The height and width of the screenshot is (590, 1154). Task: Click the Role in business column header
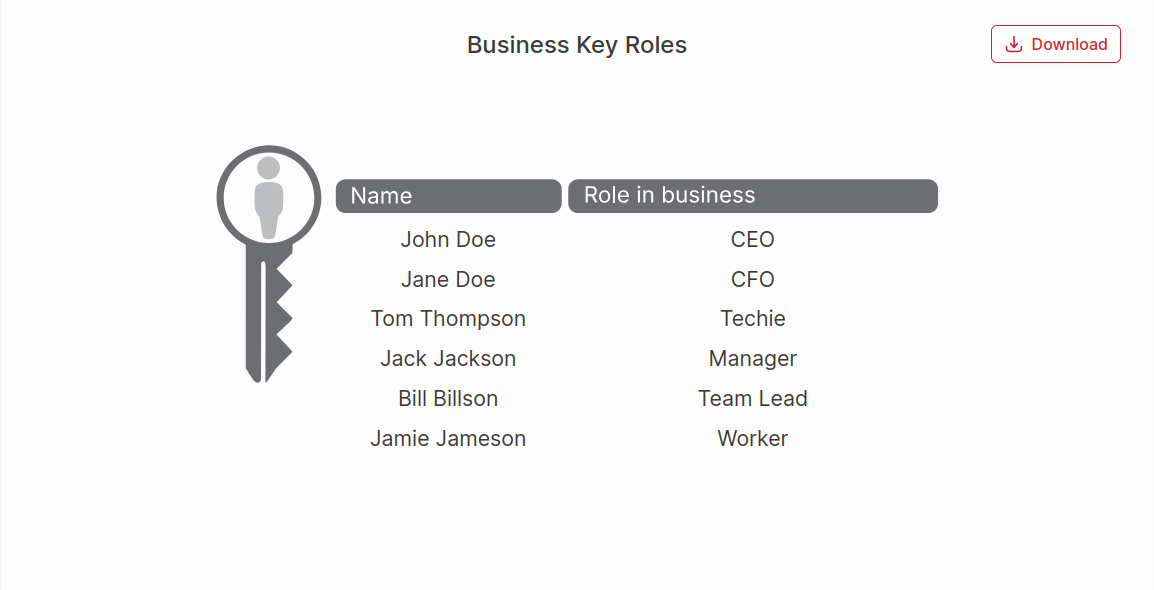tap(753, 196)
